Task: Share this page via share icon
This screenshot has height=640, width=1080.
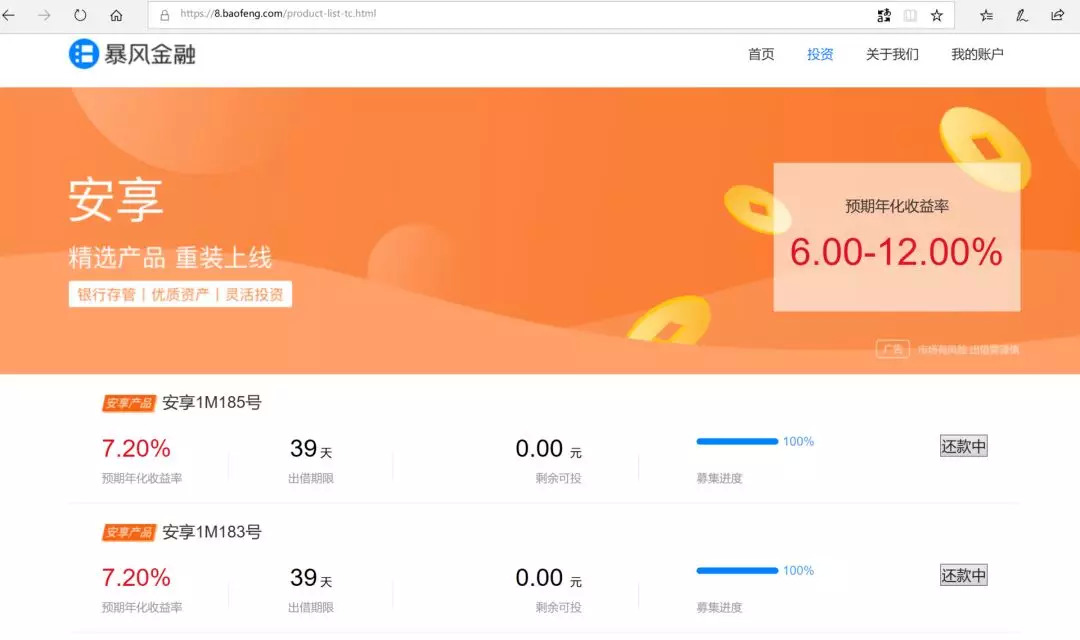Action: (x=1057, y=15)
